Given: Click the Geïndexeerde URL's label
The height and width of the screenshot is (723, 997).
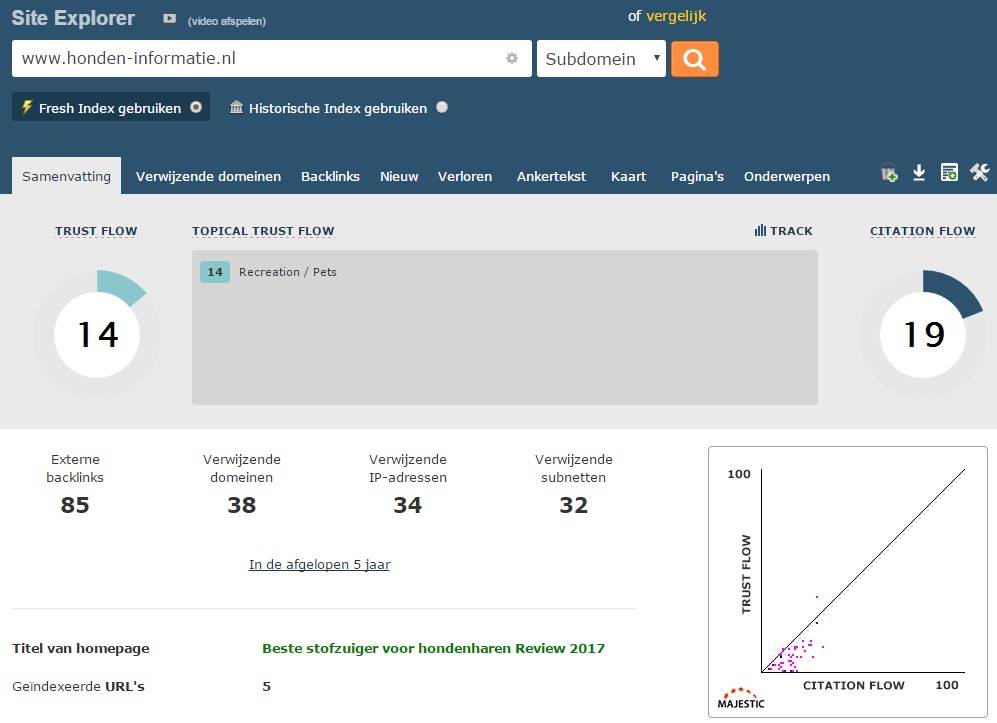Looking at the screenshot, I should pos(78,686).
